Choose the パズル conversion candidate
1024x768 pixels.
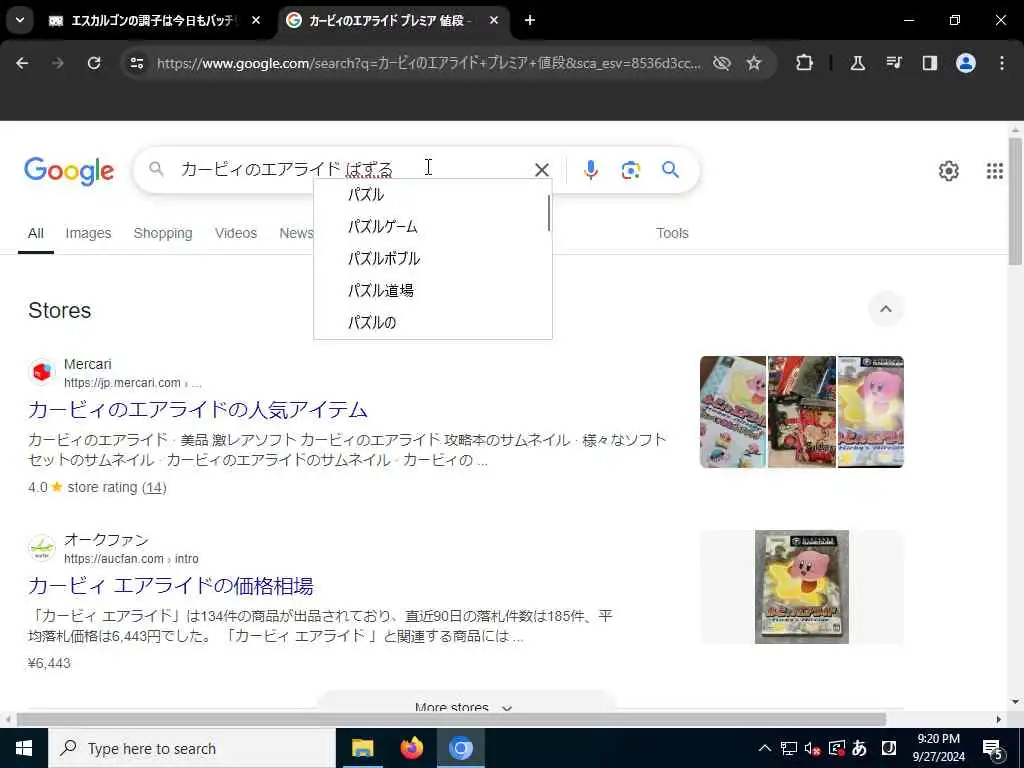[431, 195]
